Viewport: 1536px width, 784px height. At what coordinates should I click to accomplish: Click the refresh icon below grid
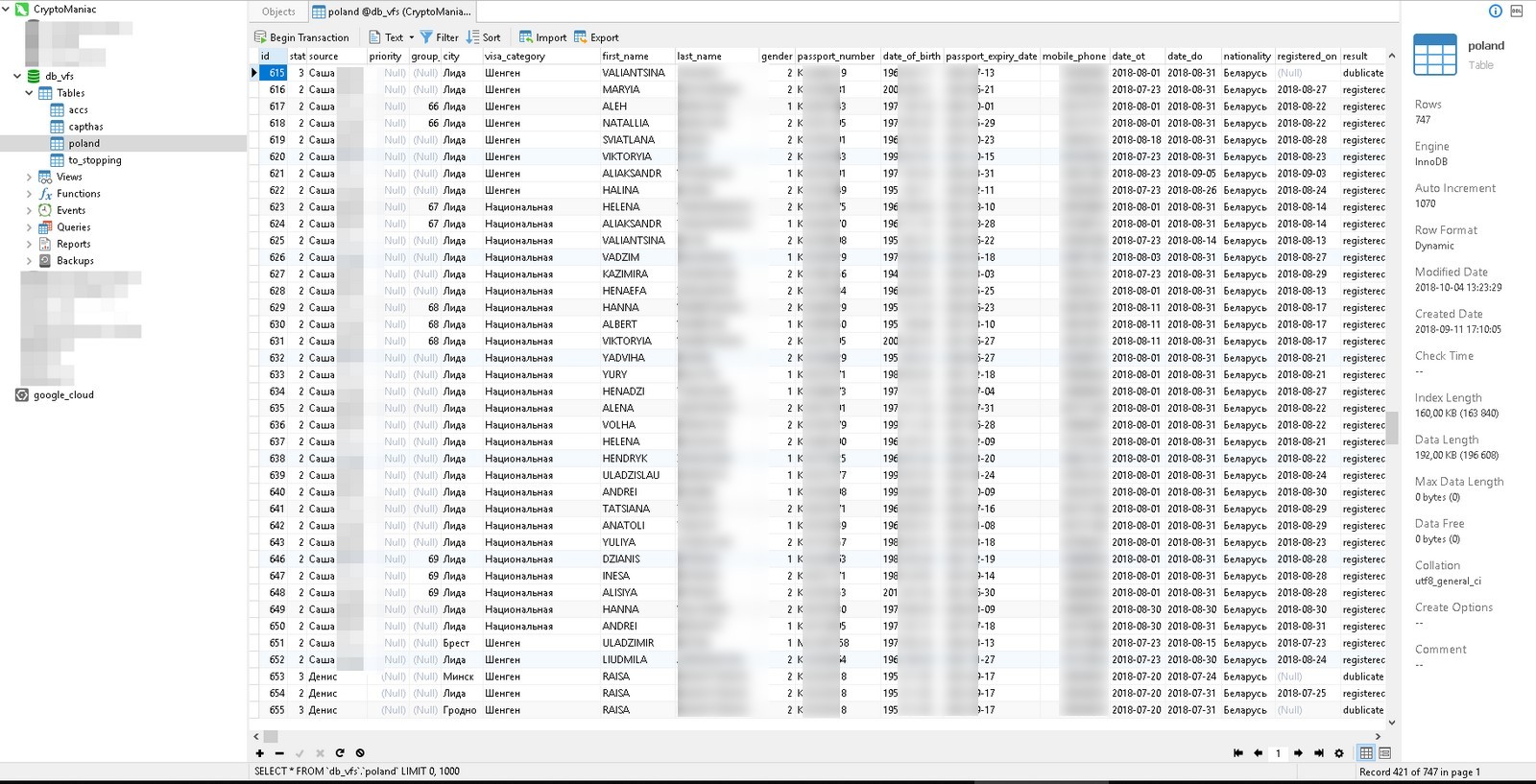click(340, 753)
